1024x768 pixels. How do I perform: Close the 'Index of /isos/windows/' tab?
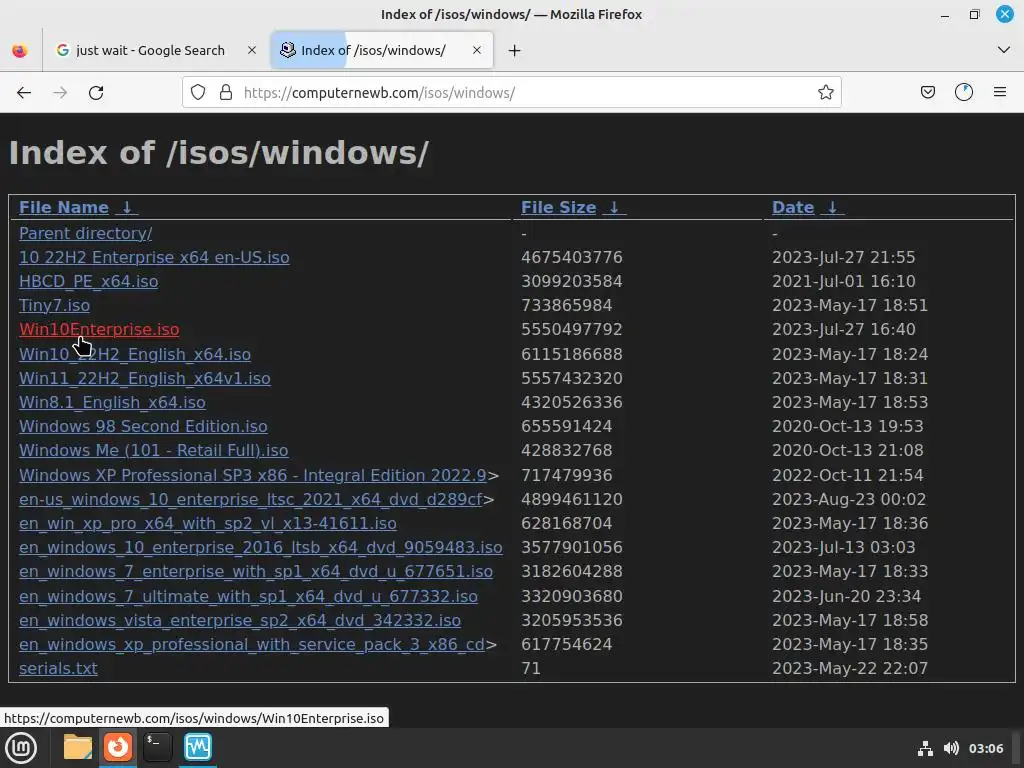coord(477,50)
